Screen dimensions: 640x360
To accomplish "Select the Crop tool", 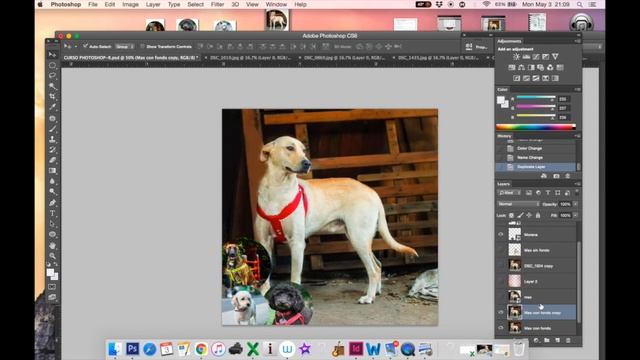I will click(52, 97).
